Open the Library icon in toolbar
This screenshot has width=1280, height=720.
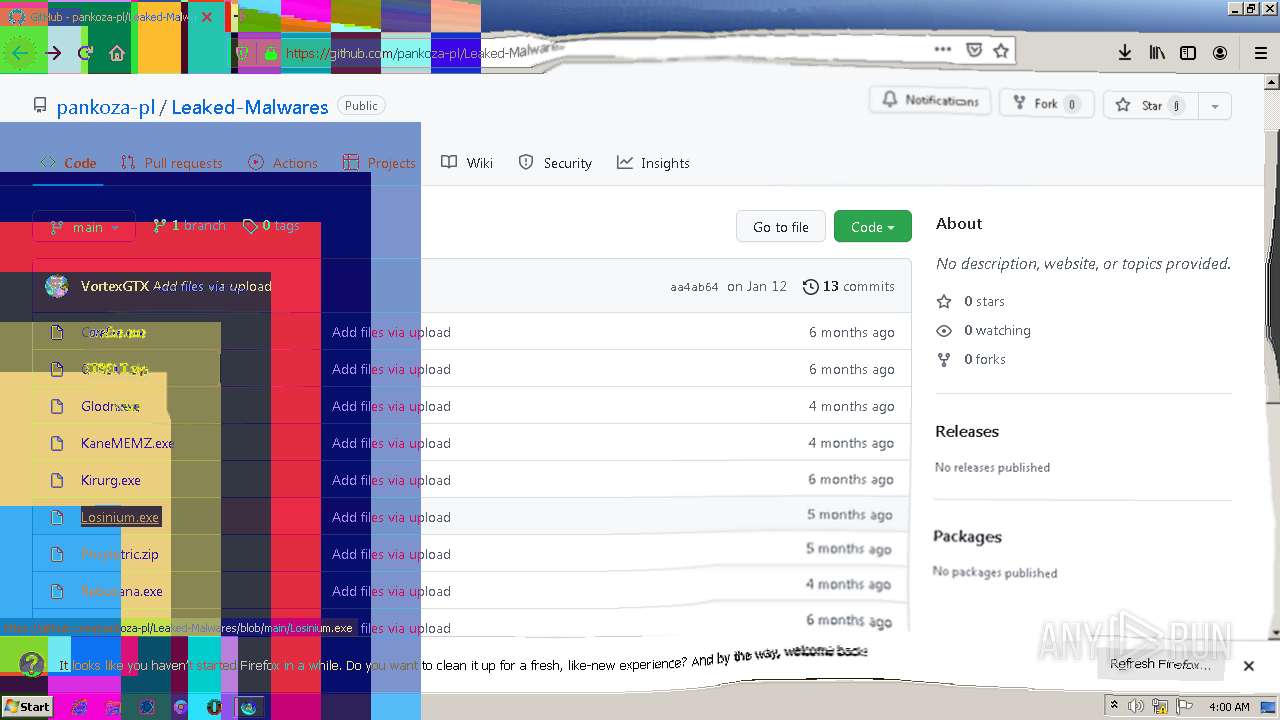pos(1157,53)
